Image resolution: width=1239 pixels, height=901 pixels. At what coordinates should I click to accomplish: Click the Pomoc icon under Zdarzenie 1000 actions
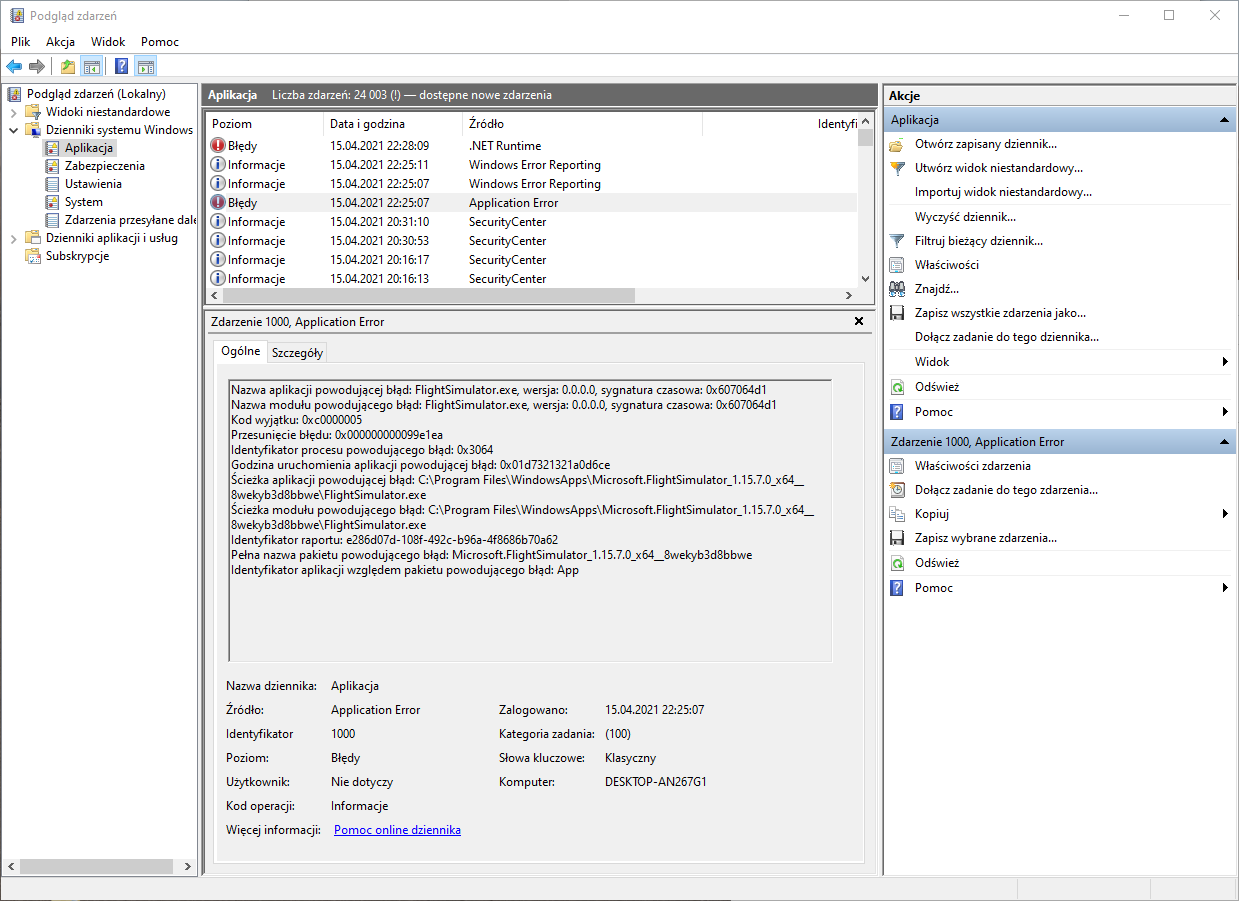[x=897, y=588]
